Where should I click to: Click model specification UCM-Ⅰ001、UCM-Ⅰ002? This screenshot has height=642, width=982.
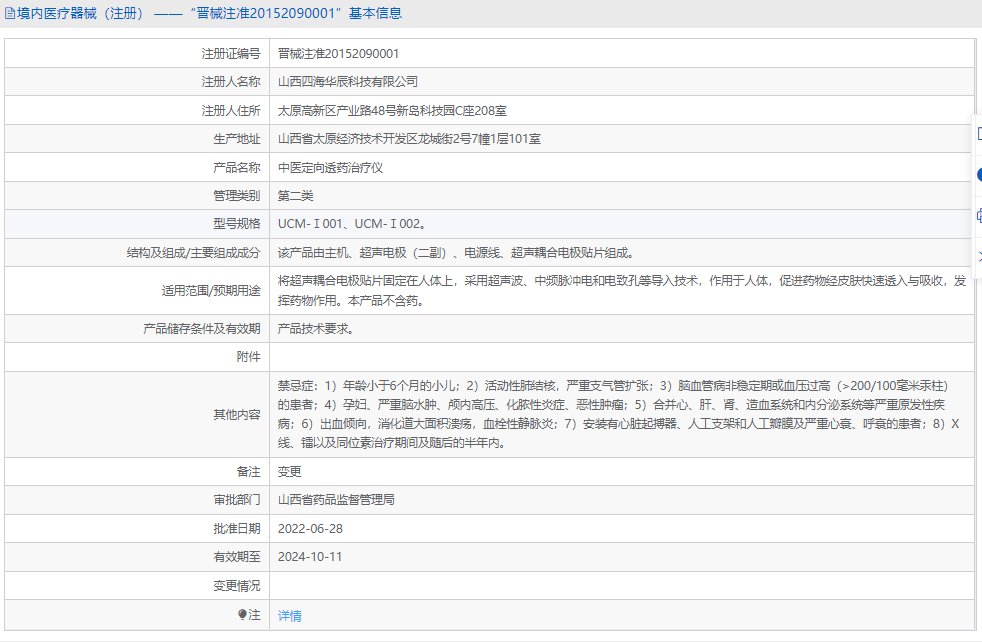[353, 224]
